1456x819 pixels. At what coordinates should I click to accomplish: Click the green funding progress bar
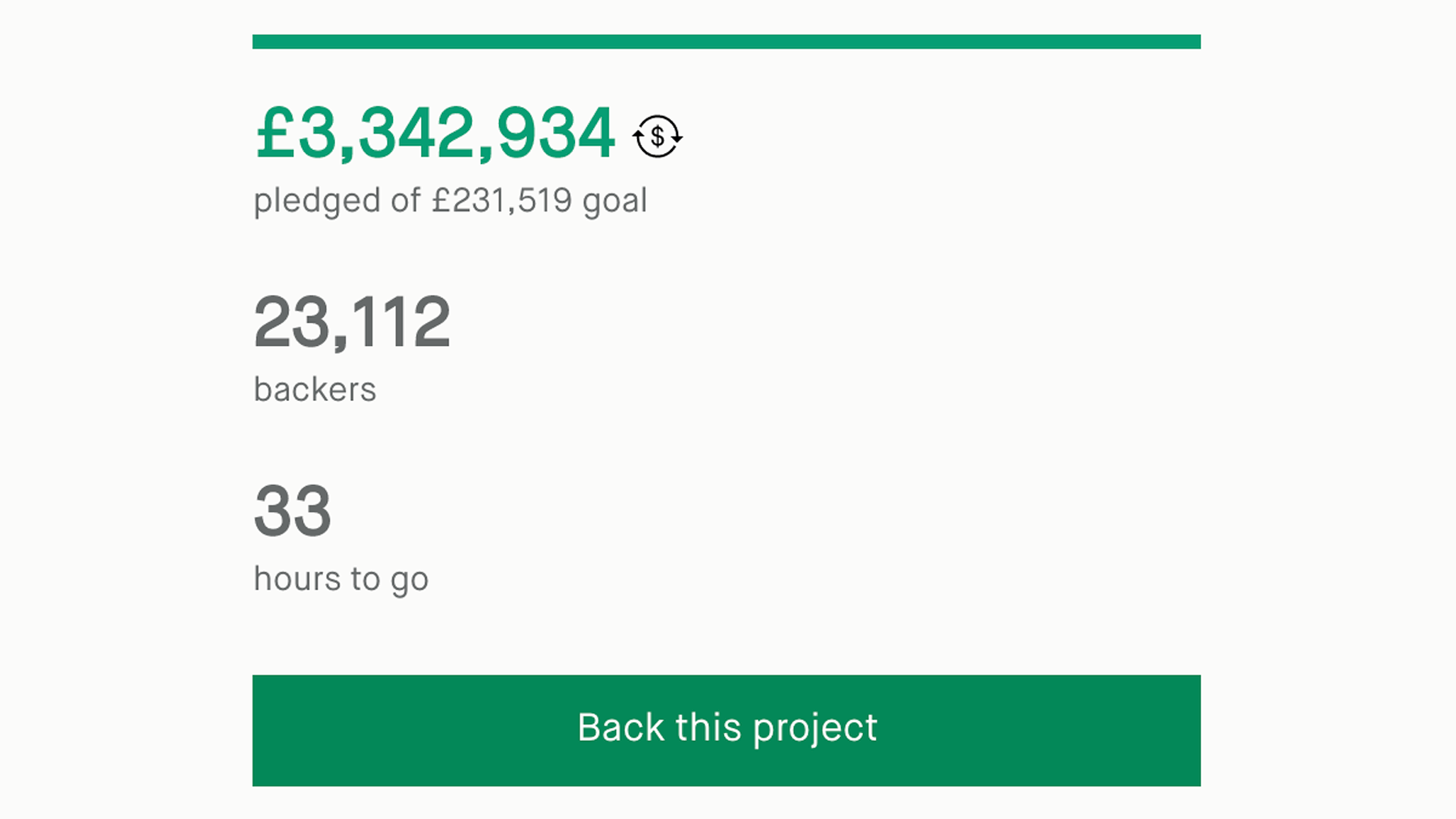(726, 42)
